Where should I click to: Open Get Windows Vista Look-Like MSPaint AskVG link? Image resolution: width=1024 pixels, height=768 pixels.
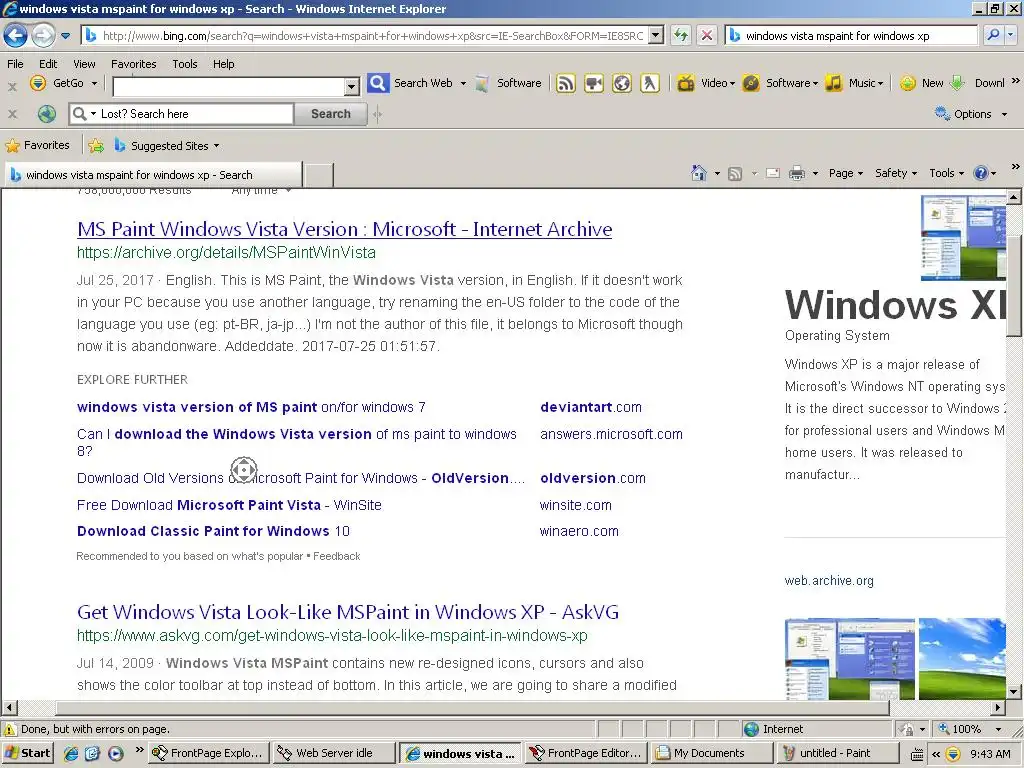[347, 612]
